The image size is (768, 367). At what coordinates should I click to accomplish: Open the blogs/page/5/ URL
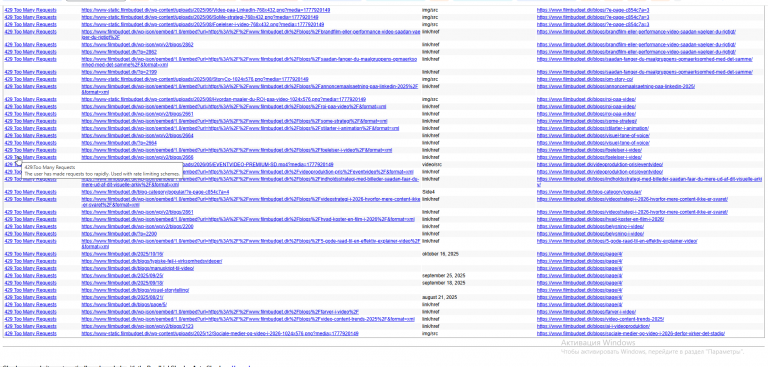(124, 305)
